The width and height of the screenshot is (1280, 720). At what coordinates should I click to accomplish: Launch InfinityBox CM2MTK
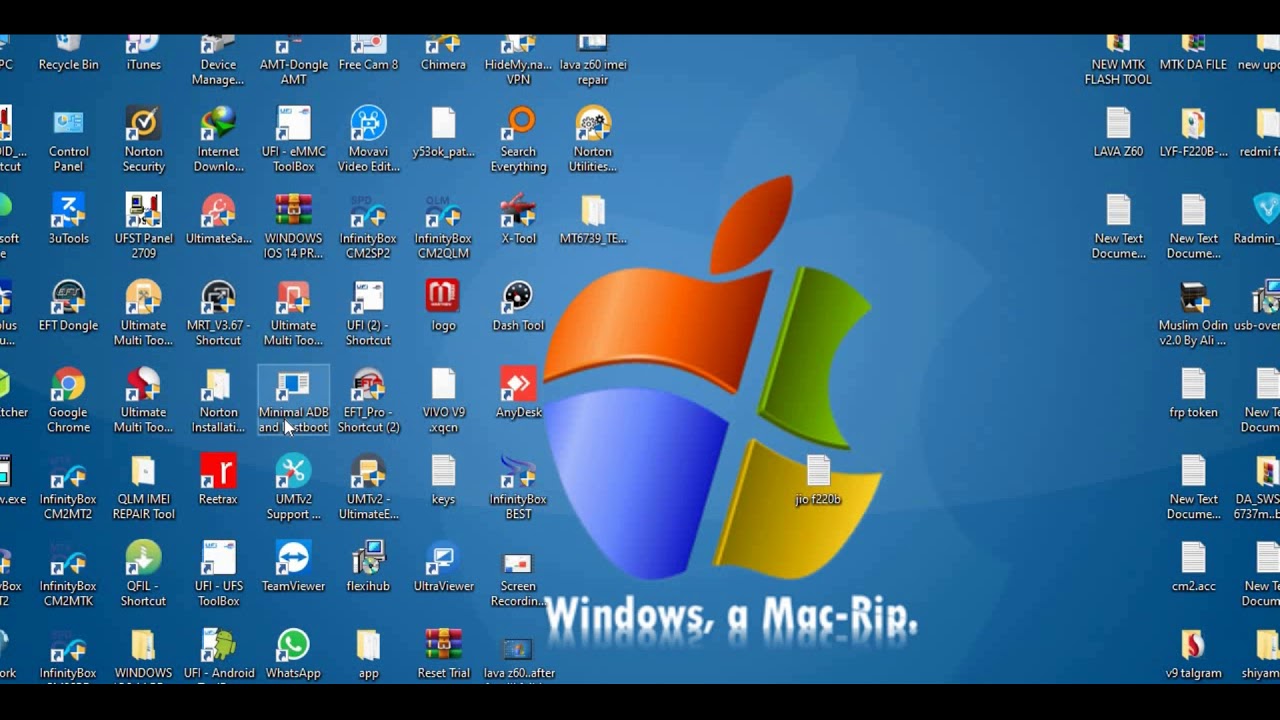[x=68, y=575]
